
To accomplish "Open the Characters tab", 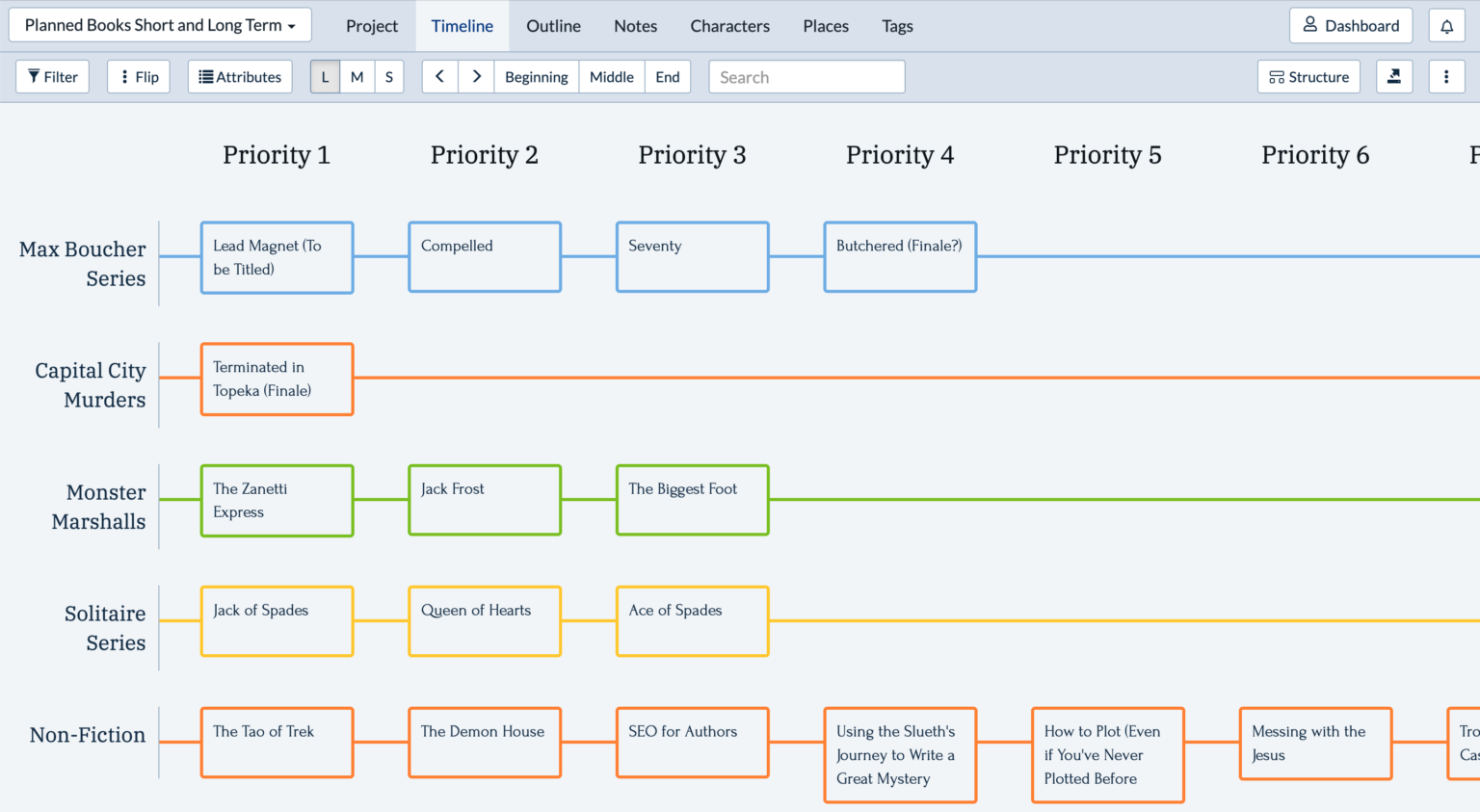I will pos(729,26).
